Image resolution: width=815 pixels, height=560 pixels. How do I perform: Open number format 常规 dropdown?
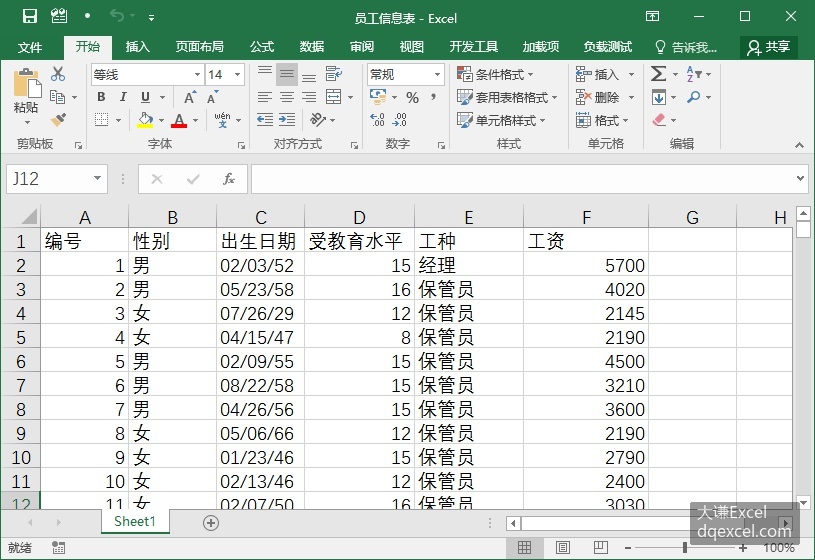pos(437,74)
